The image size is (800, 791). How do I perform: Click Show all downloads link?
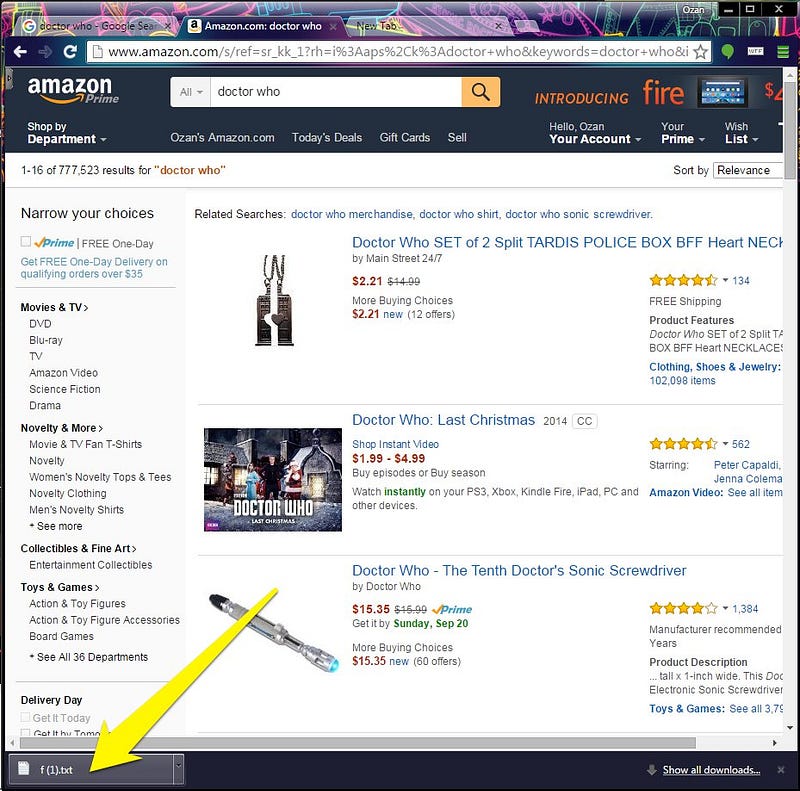click(711, 770)
